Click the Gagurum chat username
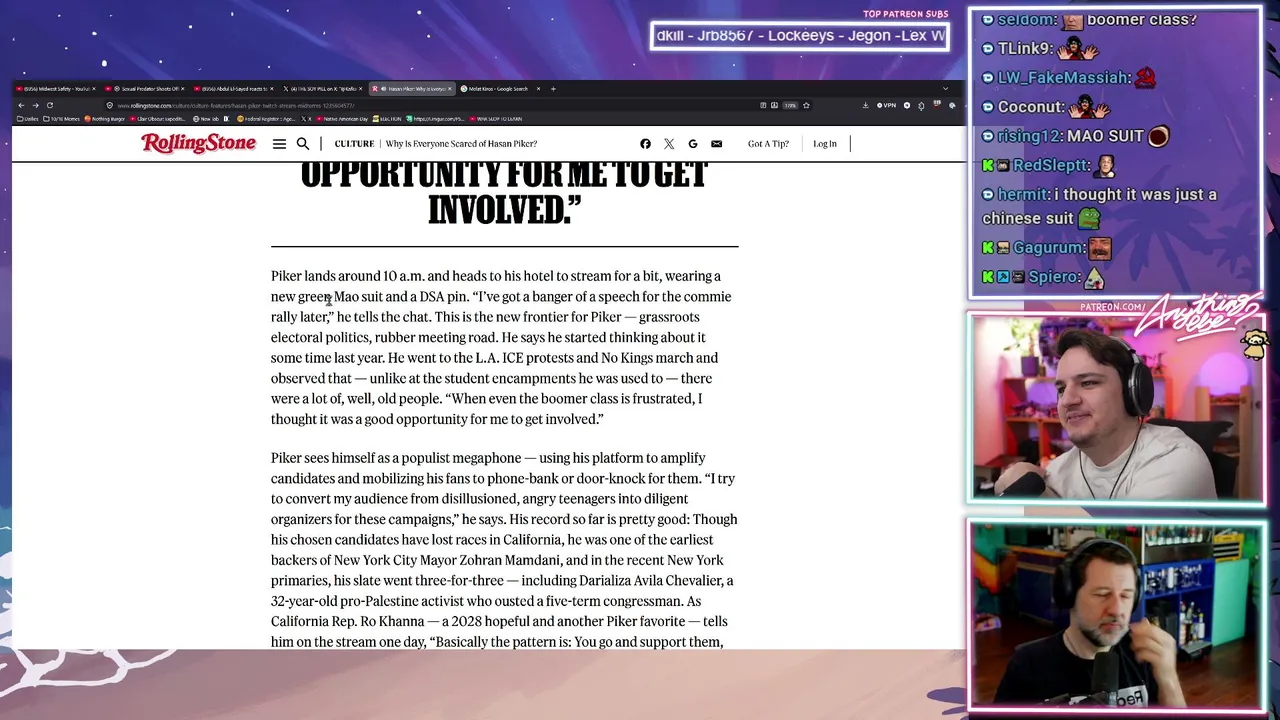The height and width of the screenshot is (720, 1280). 1048,247
